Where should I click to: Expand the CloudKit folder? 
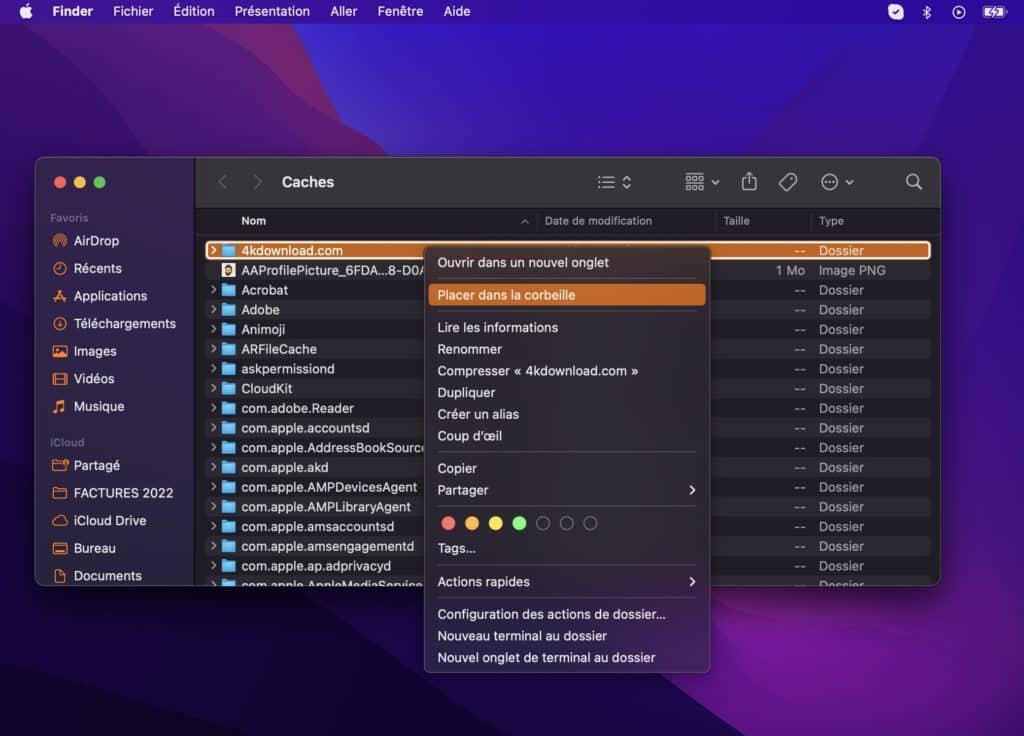(x=213, y=388)
